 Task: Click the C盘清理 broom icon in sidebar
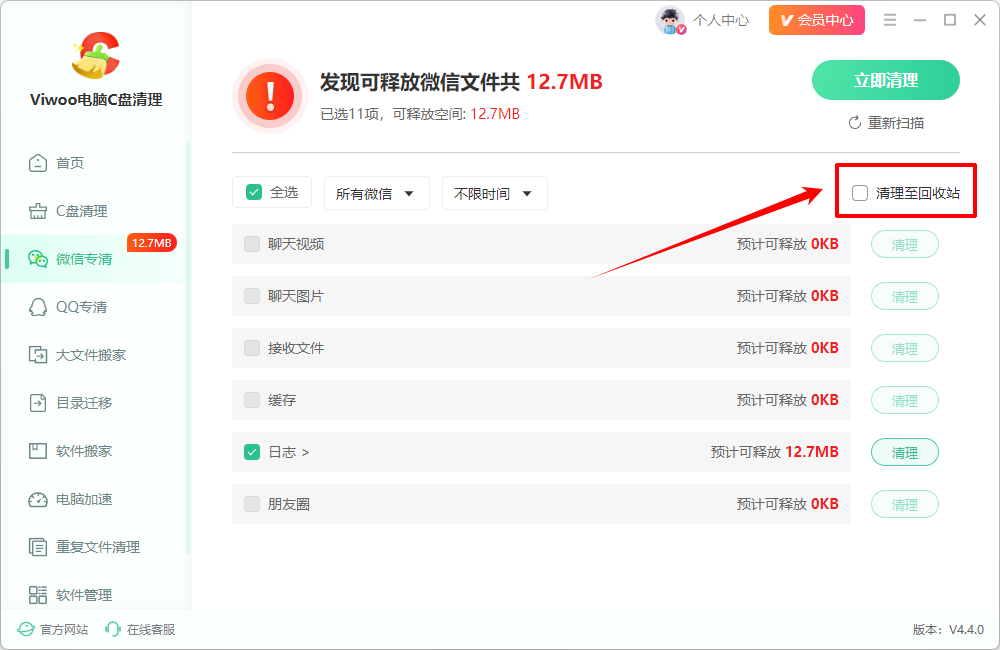pos(38,211)
